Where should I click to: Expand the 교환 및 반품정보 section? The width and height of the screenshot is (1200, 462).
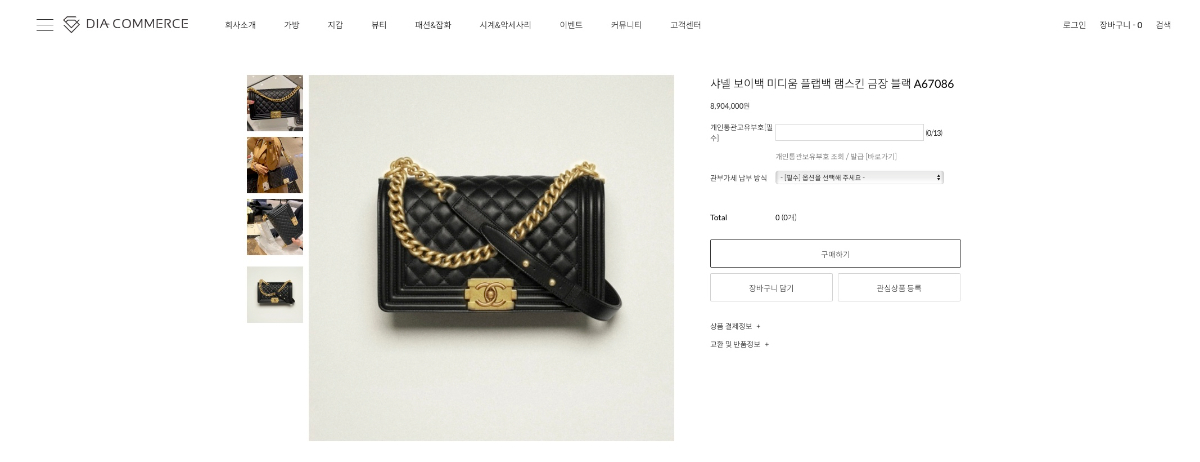[739, 344]
